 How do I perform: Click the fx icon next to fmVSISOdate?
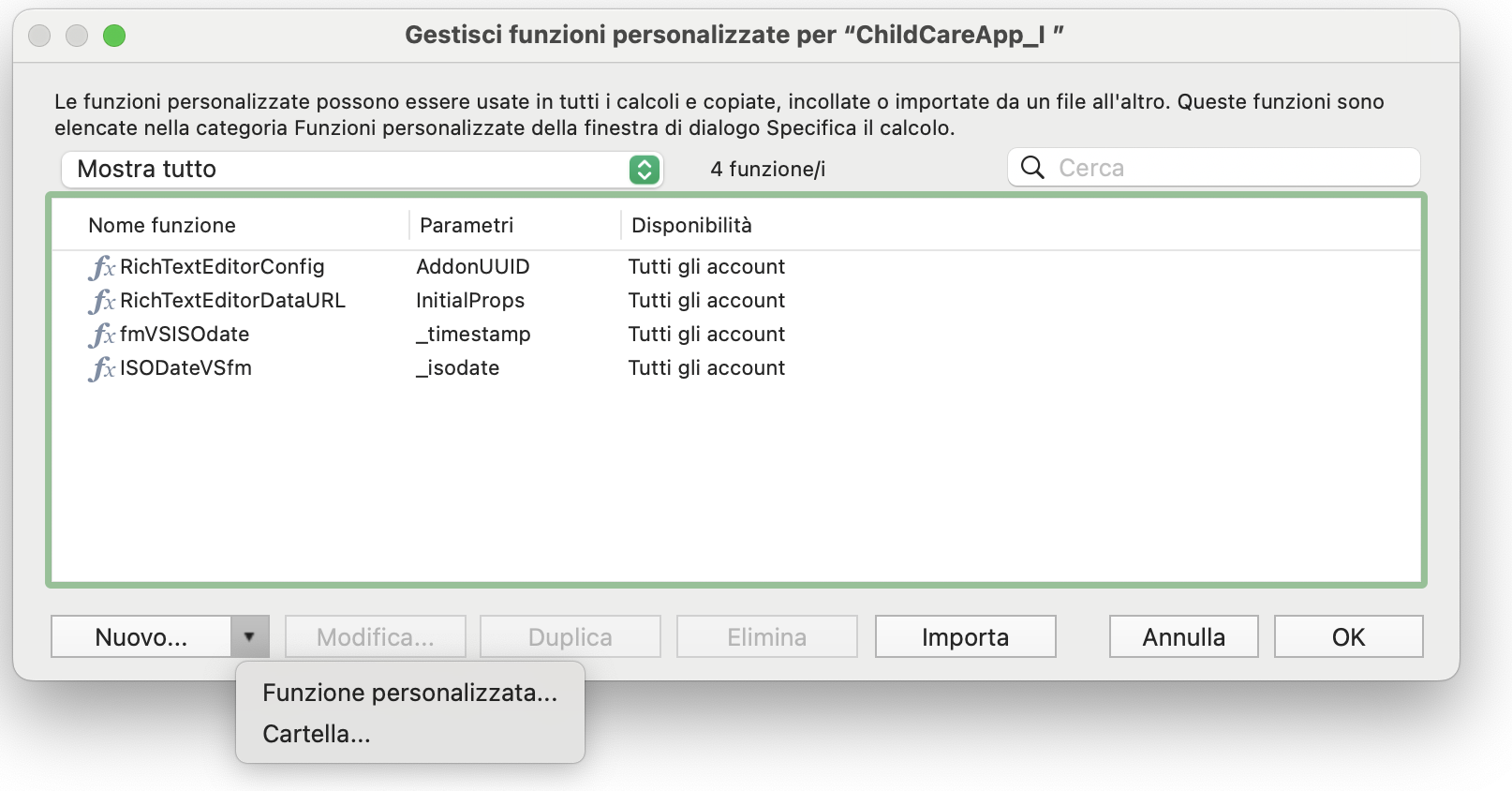click(x=103, y=335)
